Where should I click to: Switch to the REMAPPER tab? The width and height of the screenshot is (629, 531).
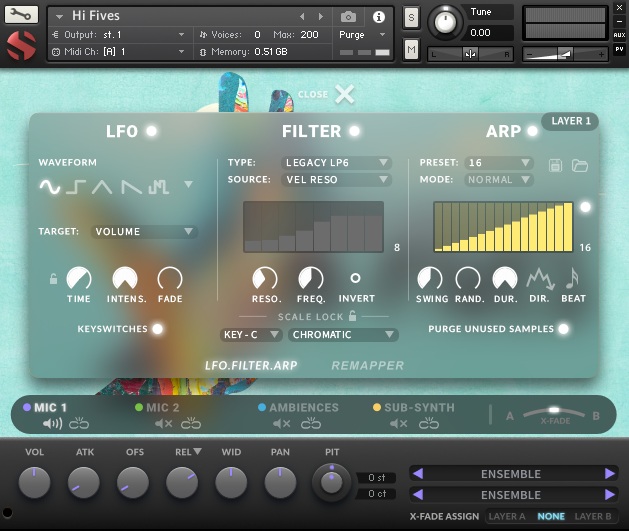tap(367, 365)
